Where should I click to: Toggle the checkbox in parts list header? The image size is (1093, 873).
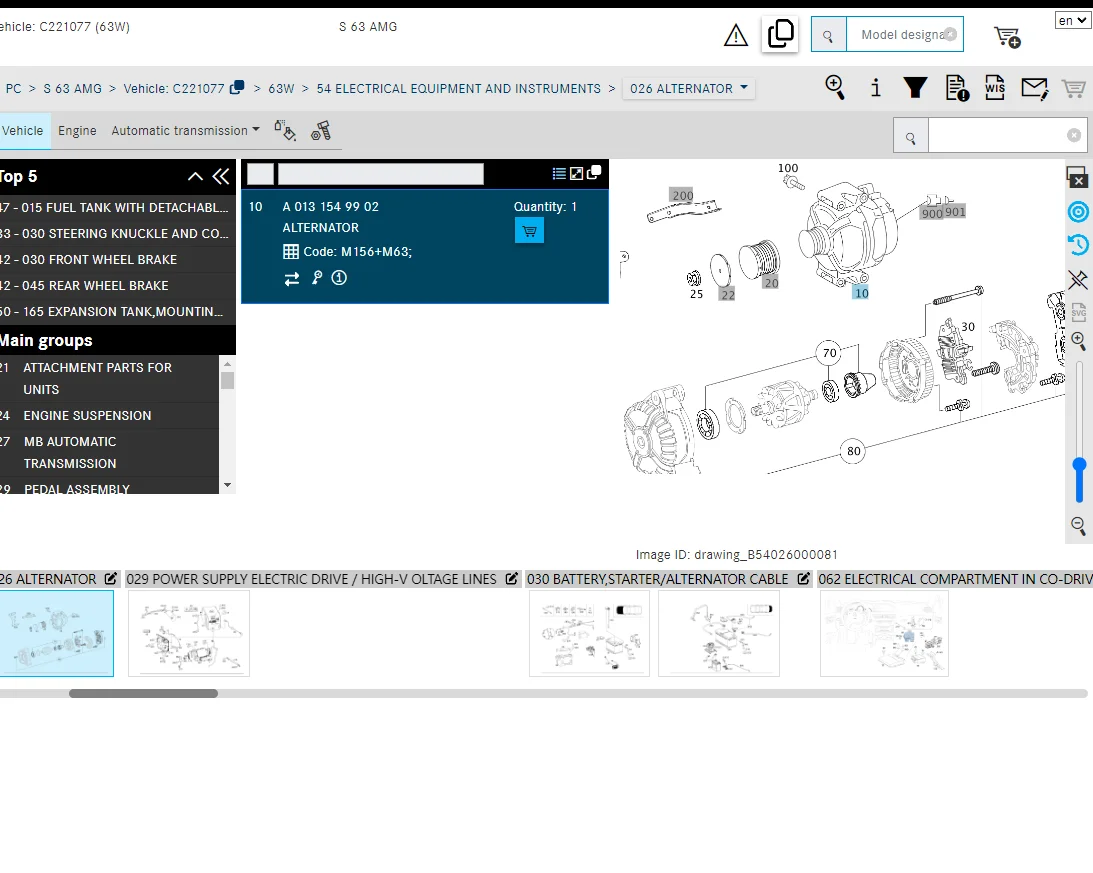tap(261, 174)
